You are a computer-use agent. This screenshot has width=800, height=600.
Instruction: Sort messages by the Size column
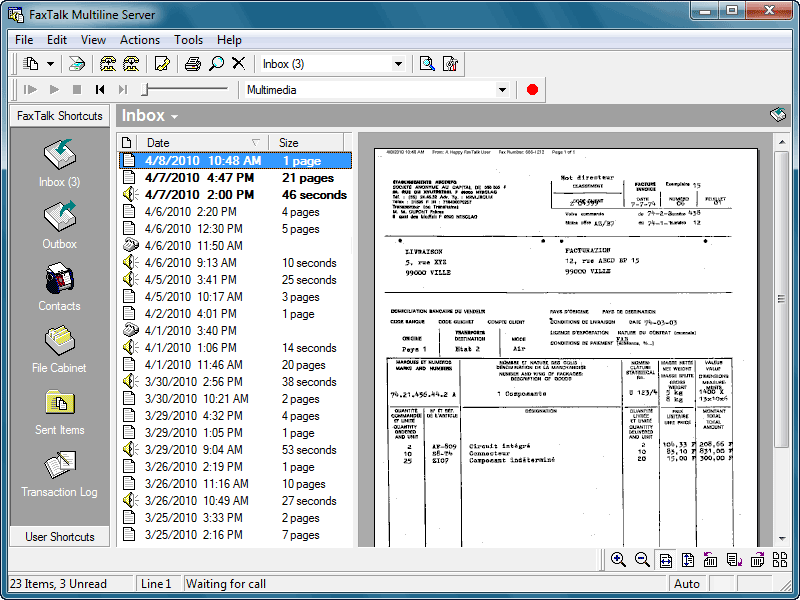[306, 143]
